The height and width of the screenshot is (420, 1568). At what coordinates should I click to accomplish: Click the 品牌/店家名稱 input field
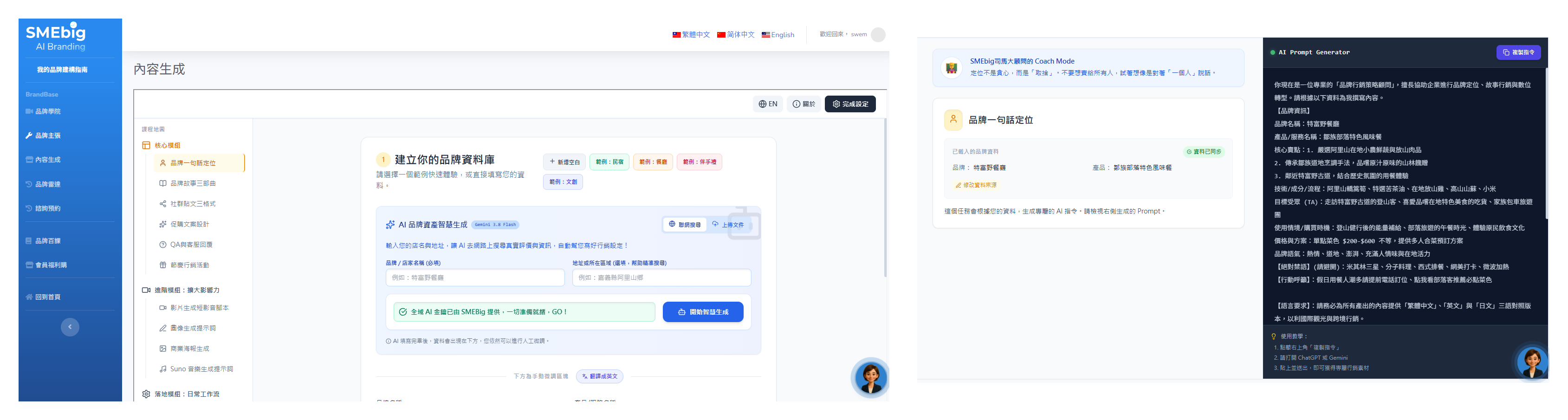(x=475, y=278)
